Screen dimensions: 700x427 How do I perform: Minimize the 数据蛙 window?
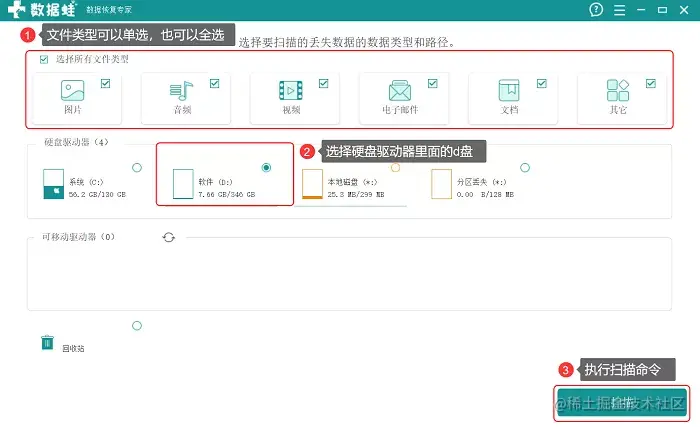tap(641, 10)
